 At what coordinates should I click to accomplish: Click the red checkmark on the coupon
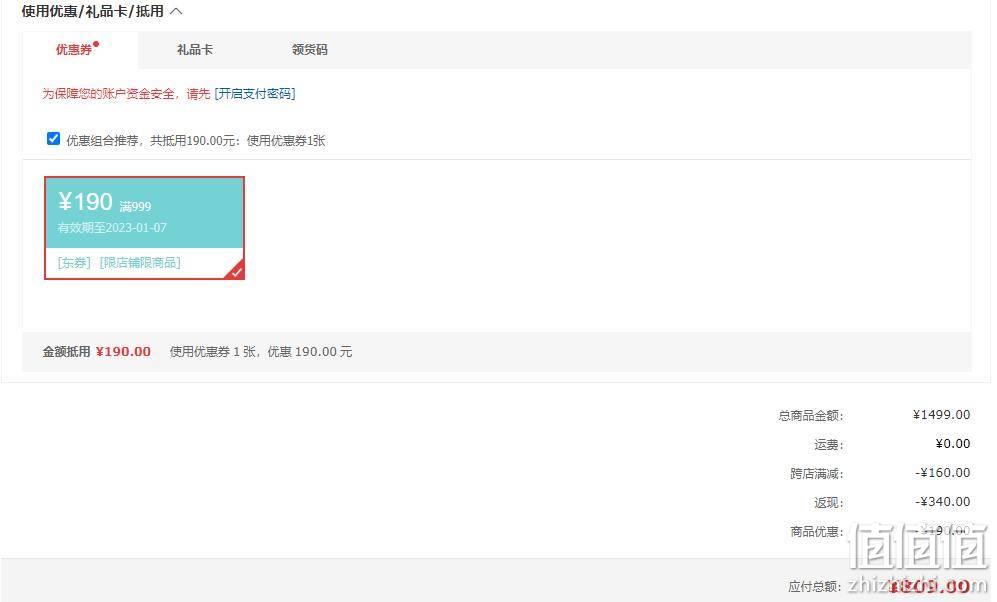(236, 271)
